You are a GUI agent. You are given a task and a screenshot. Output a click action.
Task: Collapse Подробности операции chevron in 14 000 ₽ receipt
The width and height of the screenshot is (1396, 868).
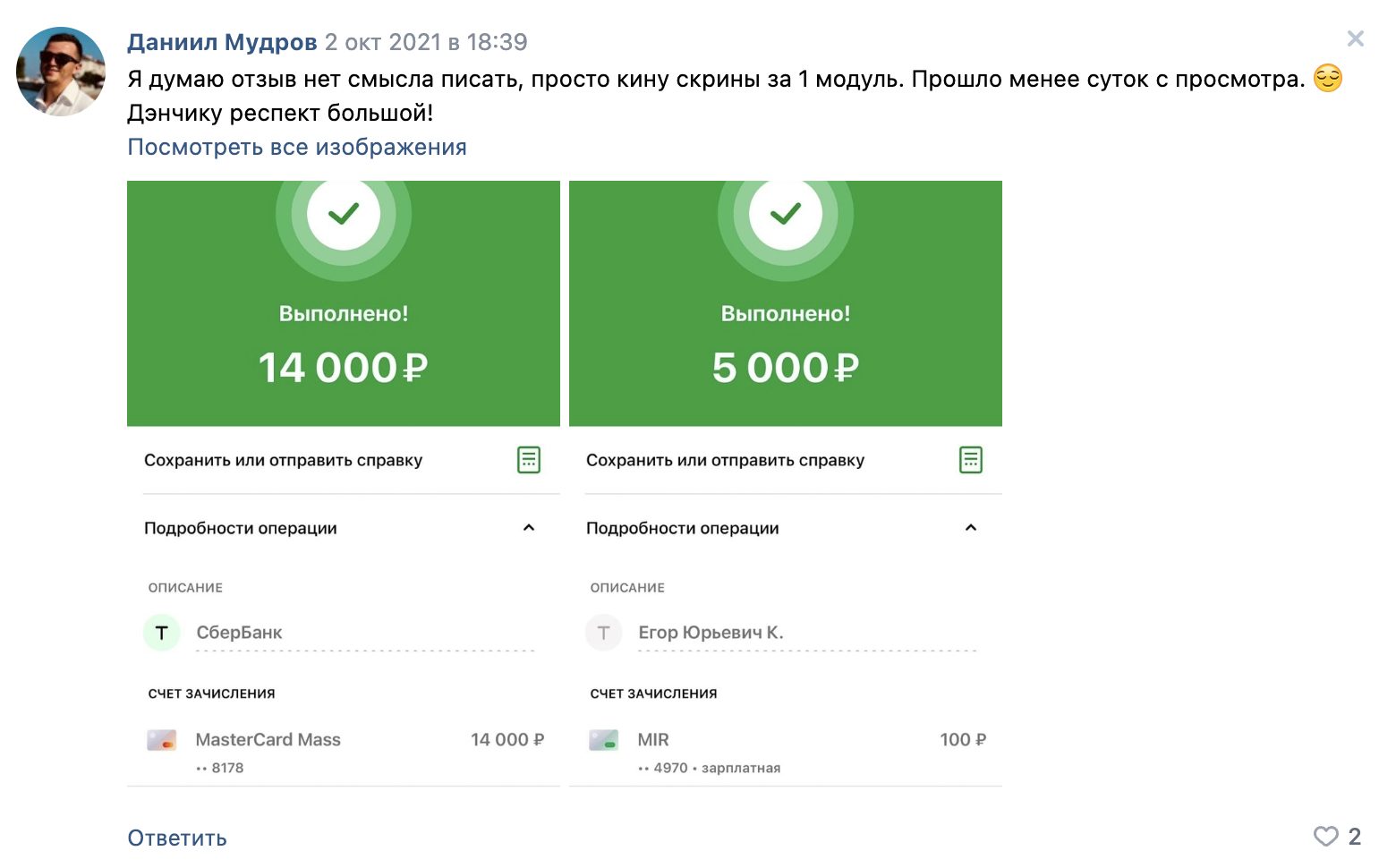[529, 528]
